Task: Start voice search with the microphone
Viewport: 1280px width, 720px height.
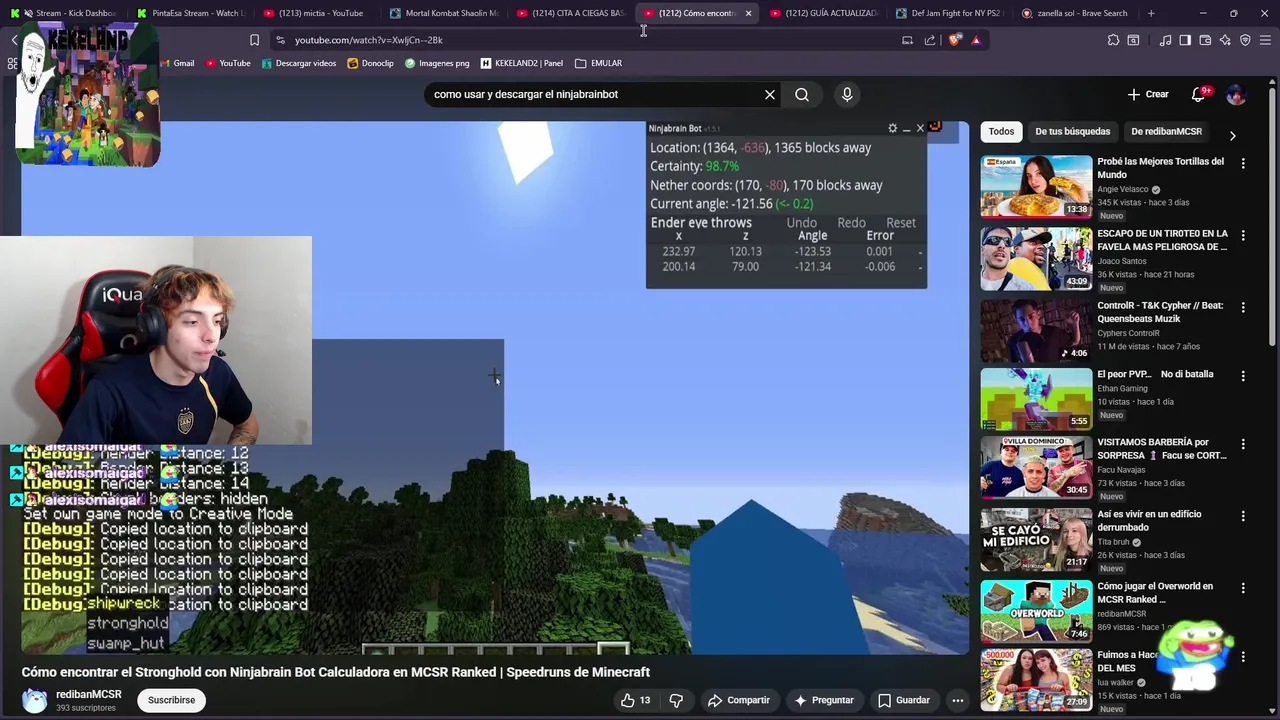Action: point(847,94)
